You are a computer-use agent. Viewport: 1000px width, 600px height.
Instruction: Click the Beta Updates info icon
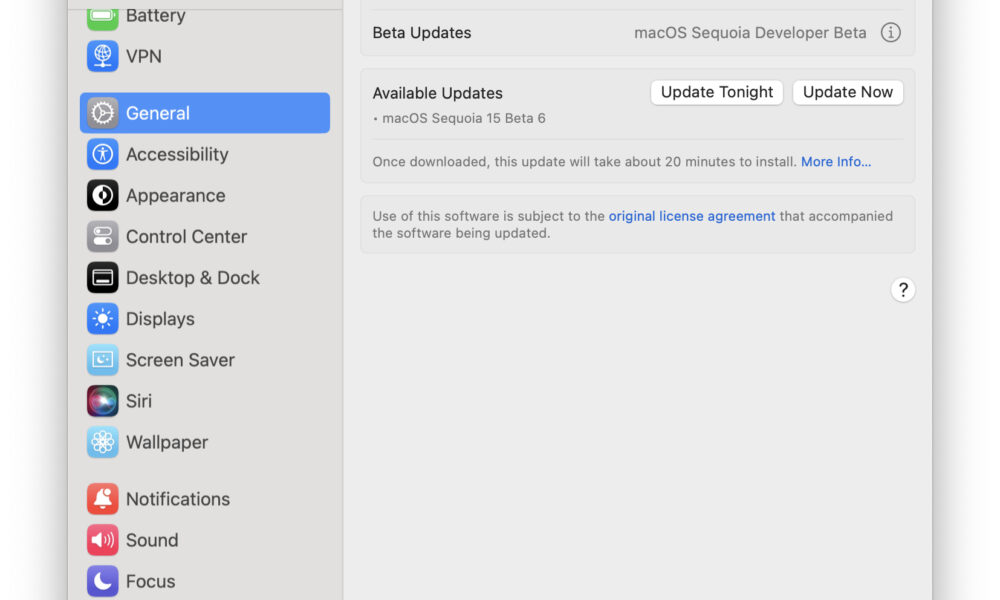click(891, 33)
